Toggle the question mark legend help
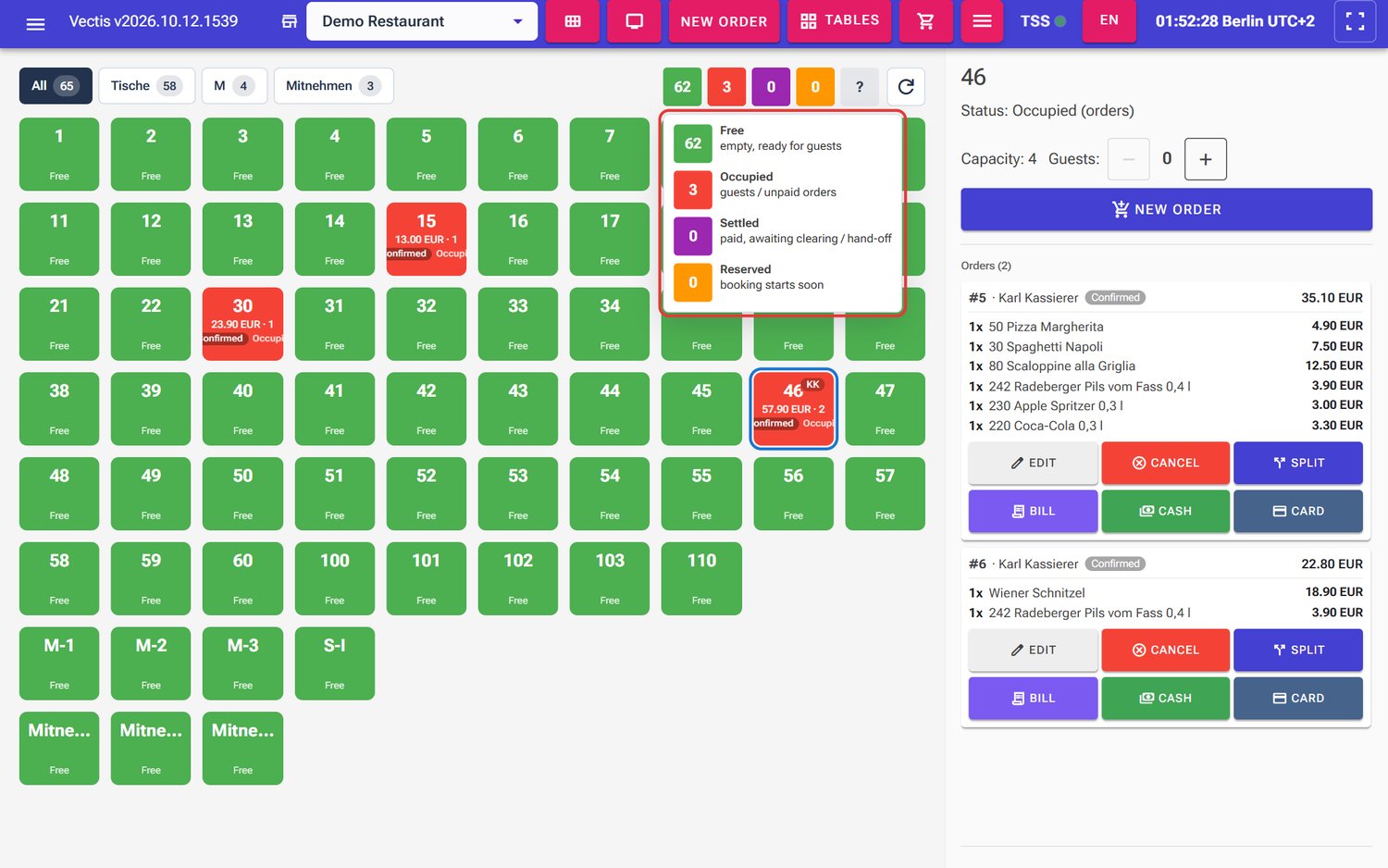 pos(860,87)
